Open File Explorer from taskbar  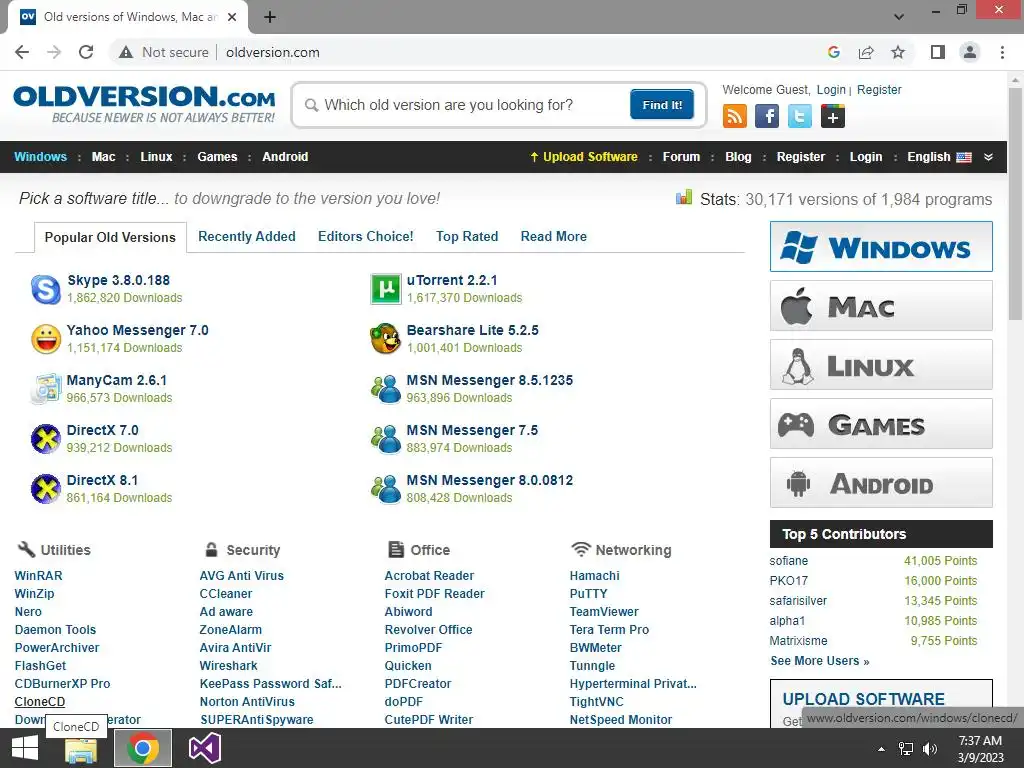coord(81,748)
